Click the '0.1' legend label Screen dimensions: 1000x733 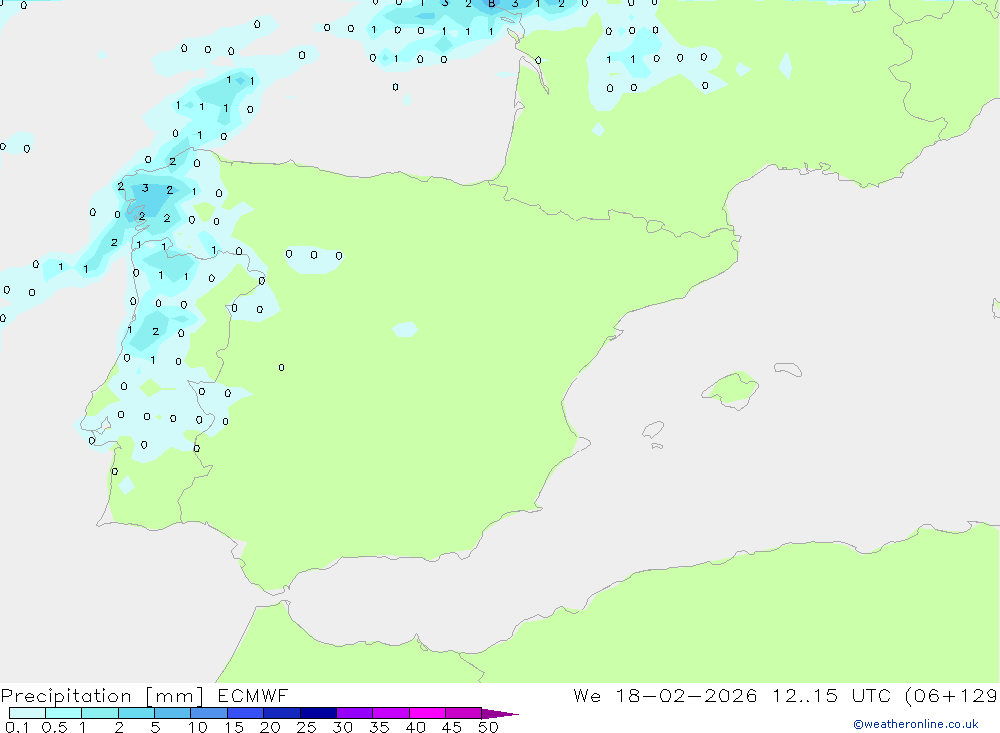click(17, 727)
